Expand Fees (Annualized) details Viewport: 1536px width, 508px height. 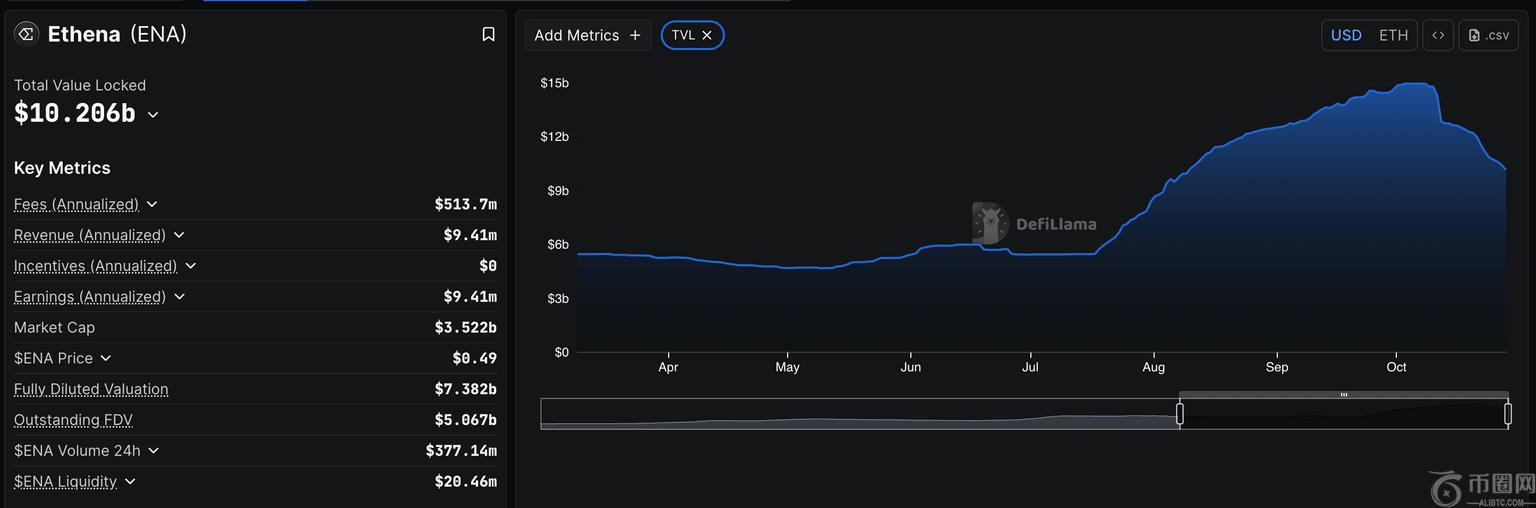(152, 204)
